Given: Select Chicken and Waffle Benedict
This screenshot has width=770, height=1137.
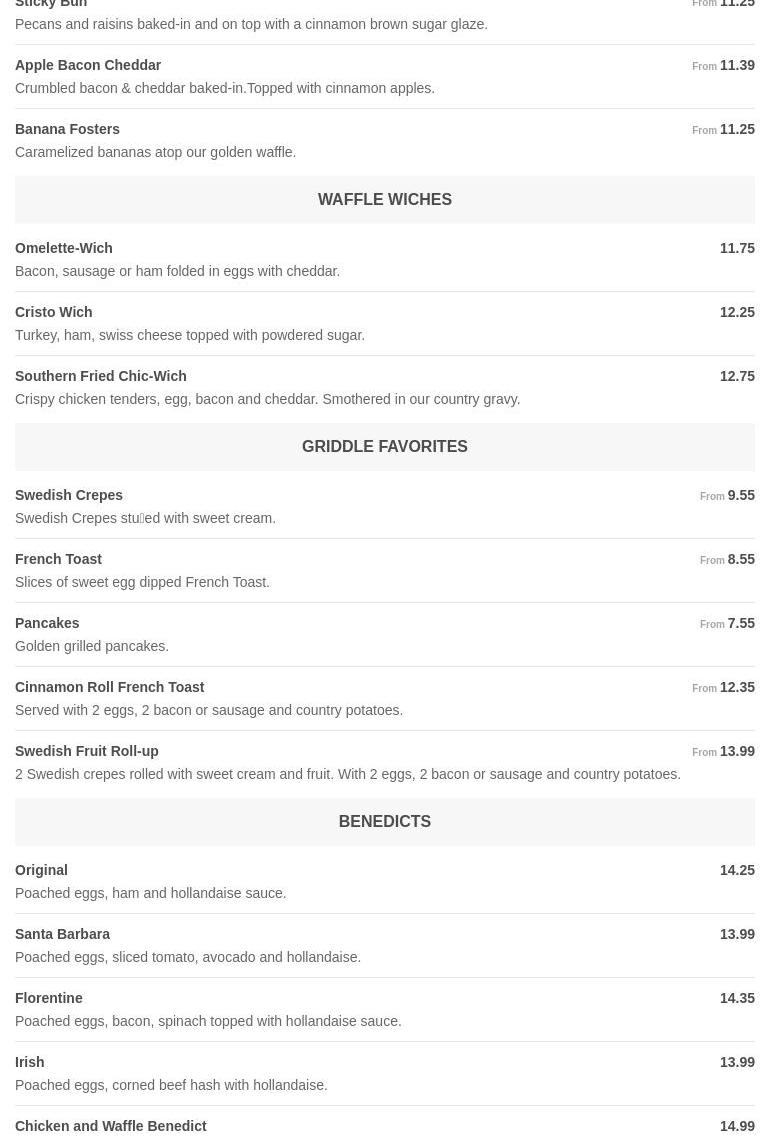Looking at the screenshot, I should coord(111,1127).
